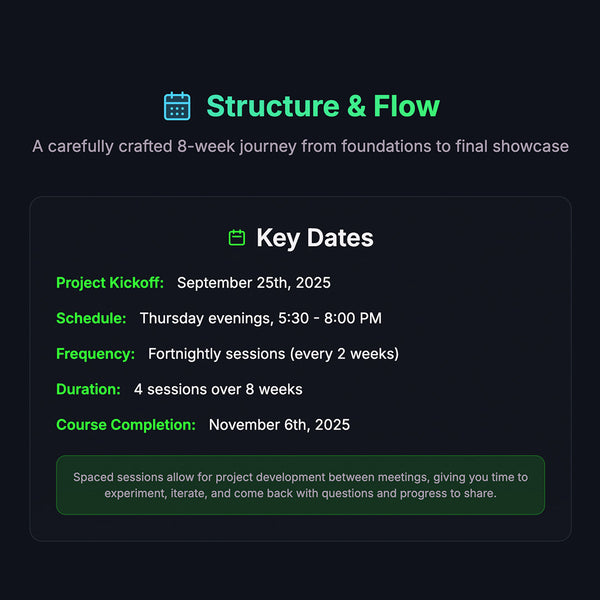The image size is (600, 600).
Task: Click the green calendar icon beside Key Dates
Action: [237, 238]
